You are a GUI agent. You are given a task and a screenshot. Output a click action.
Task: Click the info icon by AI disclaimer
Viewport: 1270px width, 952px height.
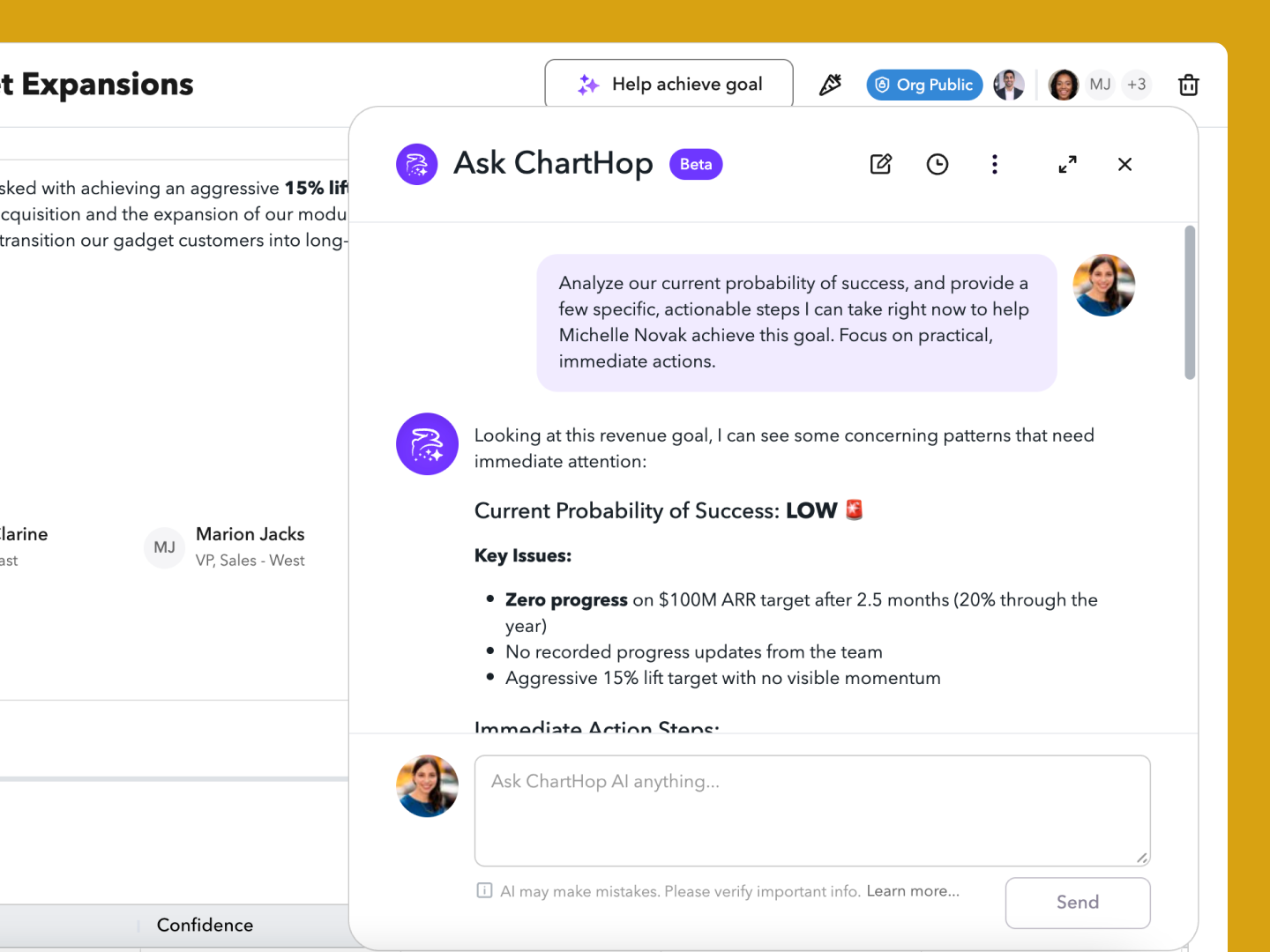point(484,890)
